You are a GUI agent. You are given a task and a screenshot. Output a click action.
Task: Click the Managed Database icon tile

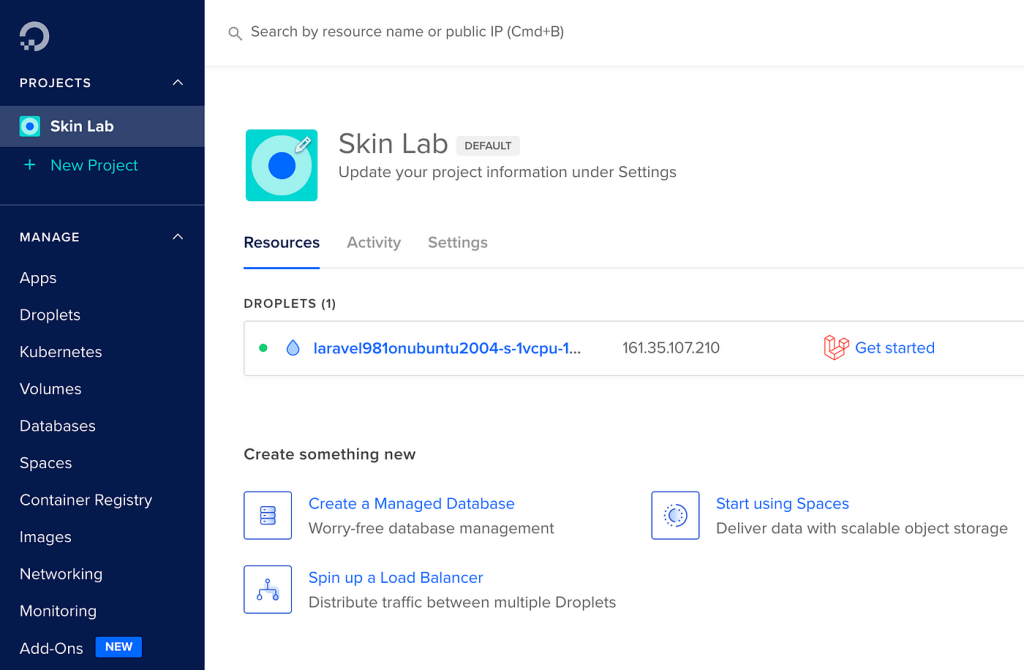(x=268, y=515)
